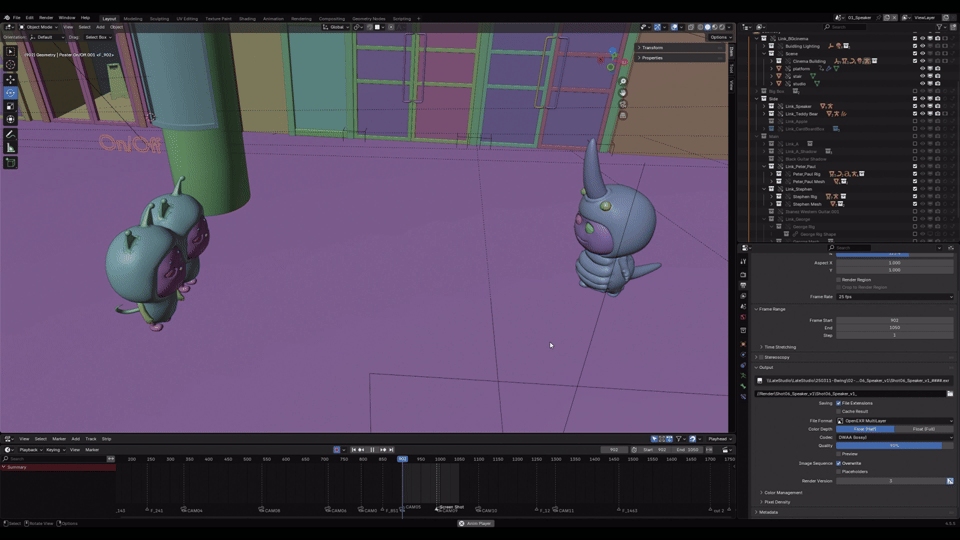Hide Link_Teddy Bear via eye icon
The image size is (960, 540).
[922, 114]
